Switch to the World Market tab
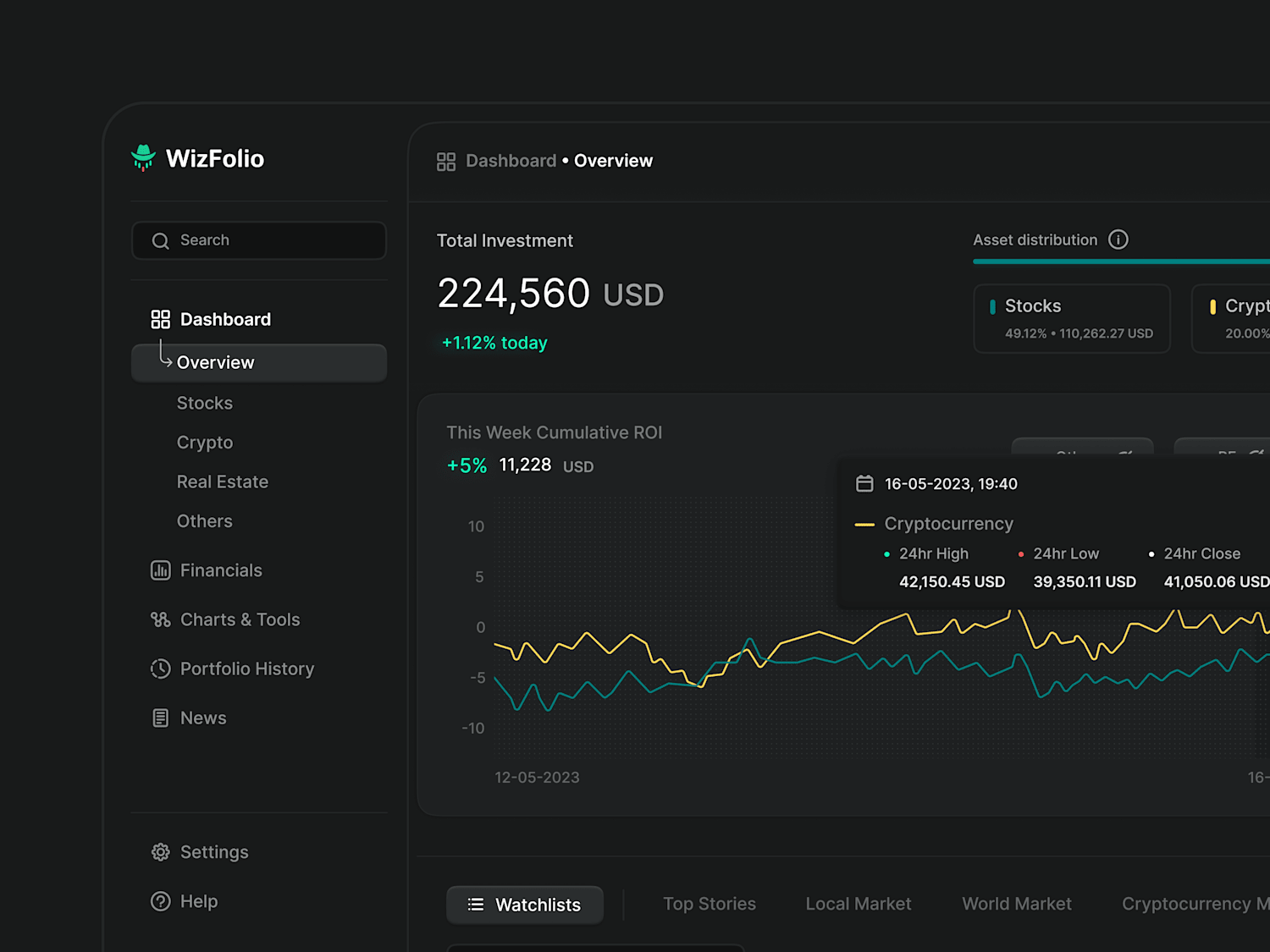The image size is (1270, 952). [1017, 904]
